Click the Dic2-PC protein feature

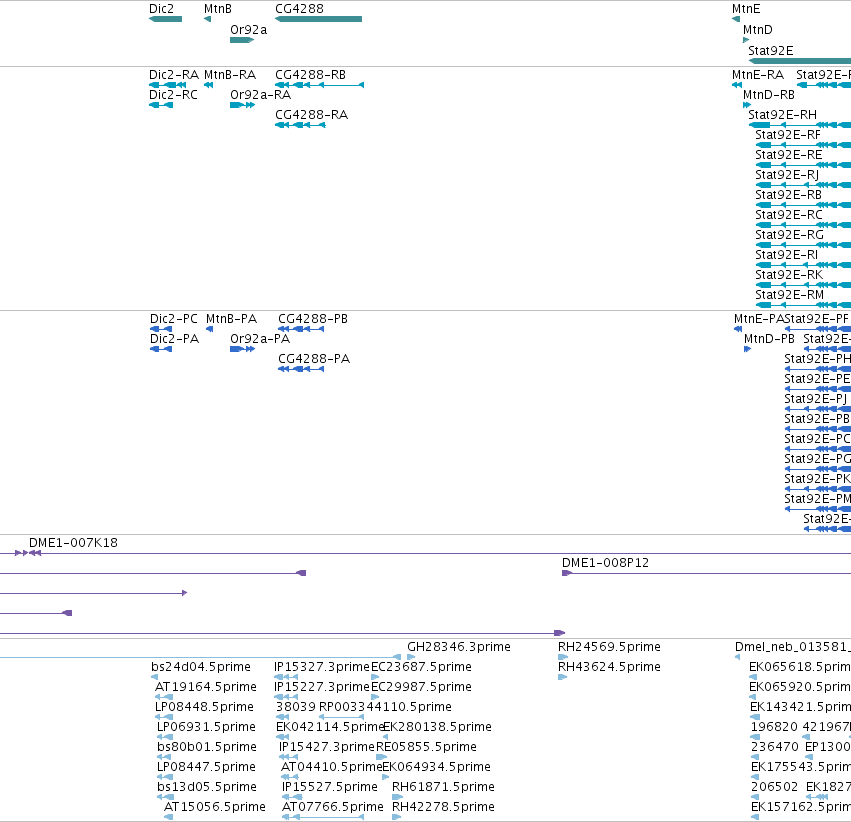pyautogui.click(x=161, y=329)
